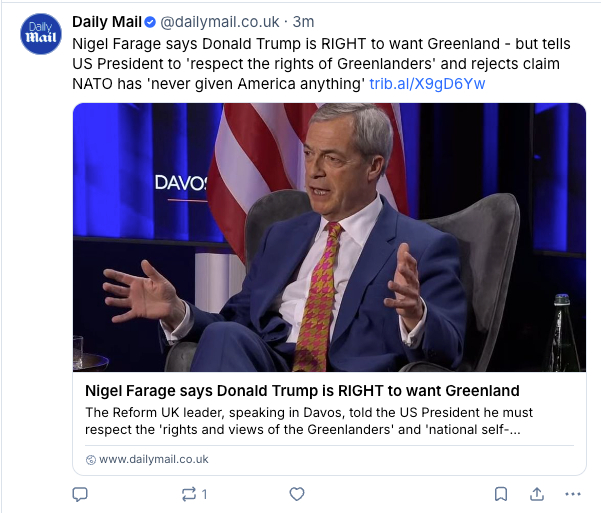Reply to the Daily Mail post
The width and height of the screenshot is (601, 513).
click(x=81, y=494)
